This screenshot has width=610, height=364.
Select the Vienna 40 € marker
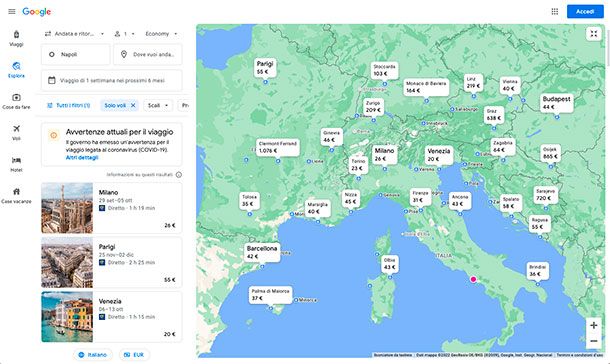click(x=510, y=85)
